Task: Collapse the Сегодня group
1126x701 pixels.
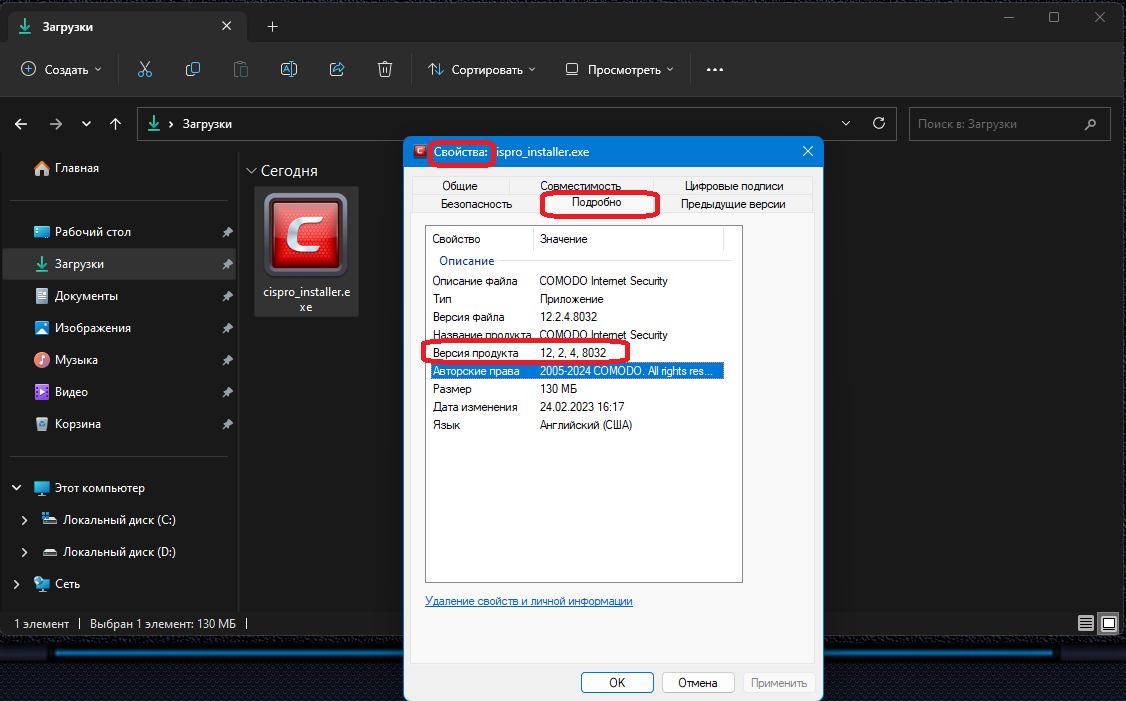Action: point(251,171)
